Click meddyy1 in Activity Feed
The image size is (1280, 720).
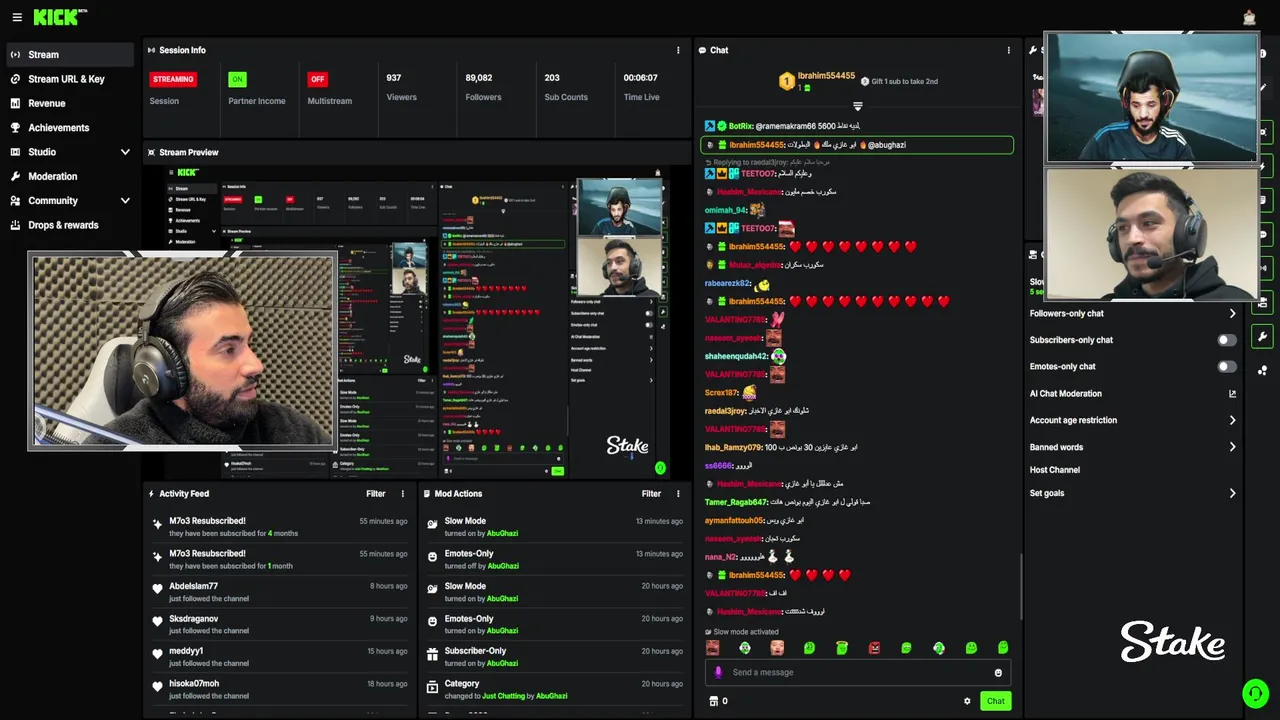[x=186, y=651]
